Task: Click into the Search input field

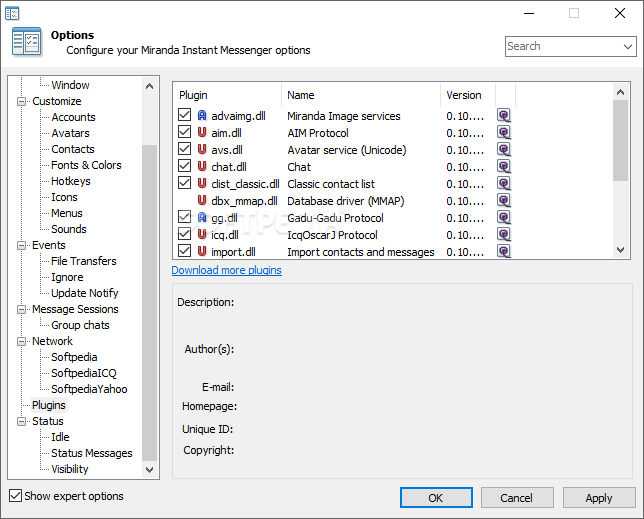Action: pyautogui.click(x=563, y=46)
